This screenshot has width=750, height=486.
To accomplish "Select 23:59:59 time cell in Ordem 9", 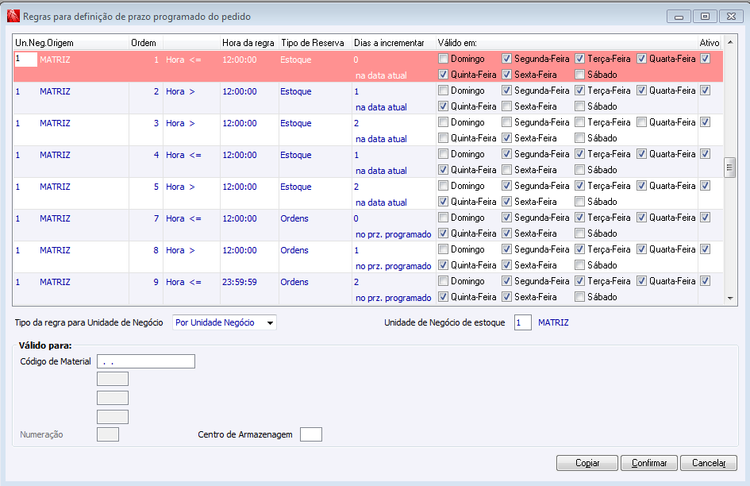I will 239,282.
